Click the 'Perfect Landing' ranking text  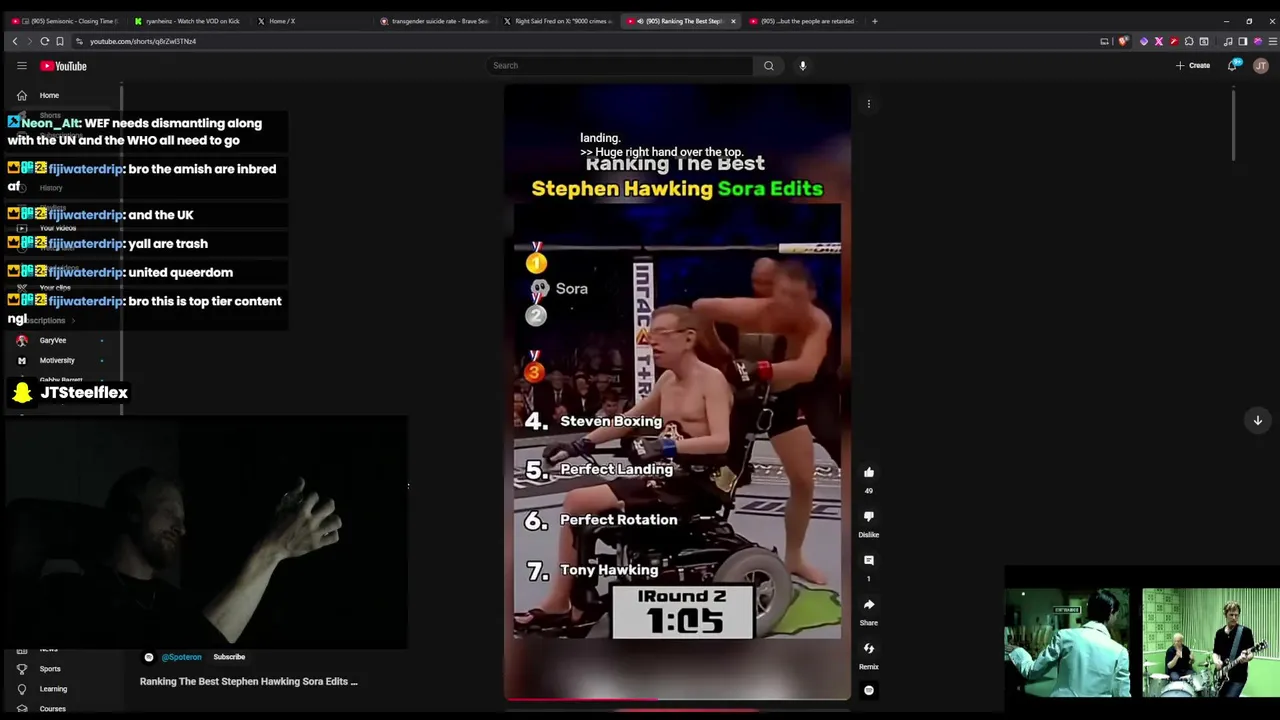tap(617, 469)
